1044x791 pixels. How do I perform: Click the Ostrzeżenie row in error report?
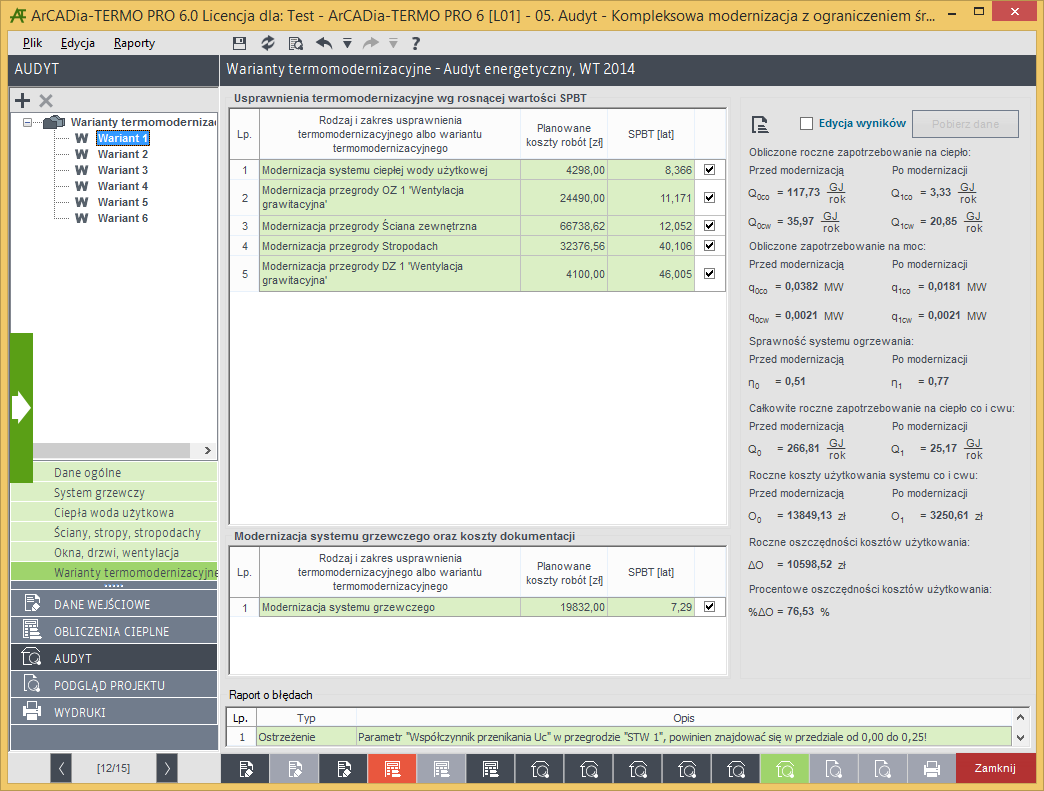click(619, 737)
